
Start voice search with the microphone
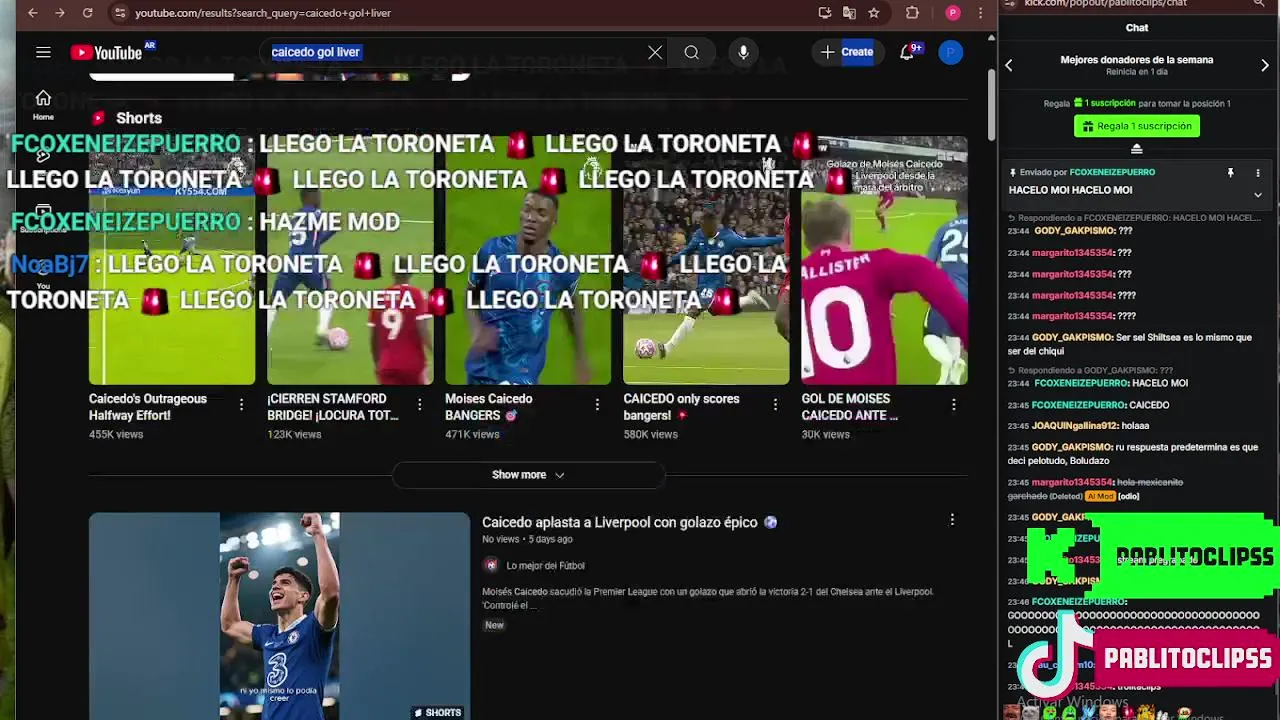tap(743, 52)
